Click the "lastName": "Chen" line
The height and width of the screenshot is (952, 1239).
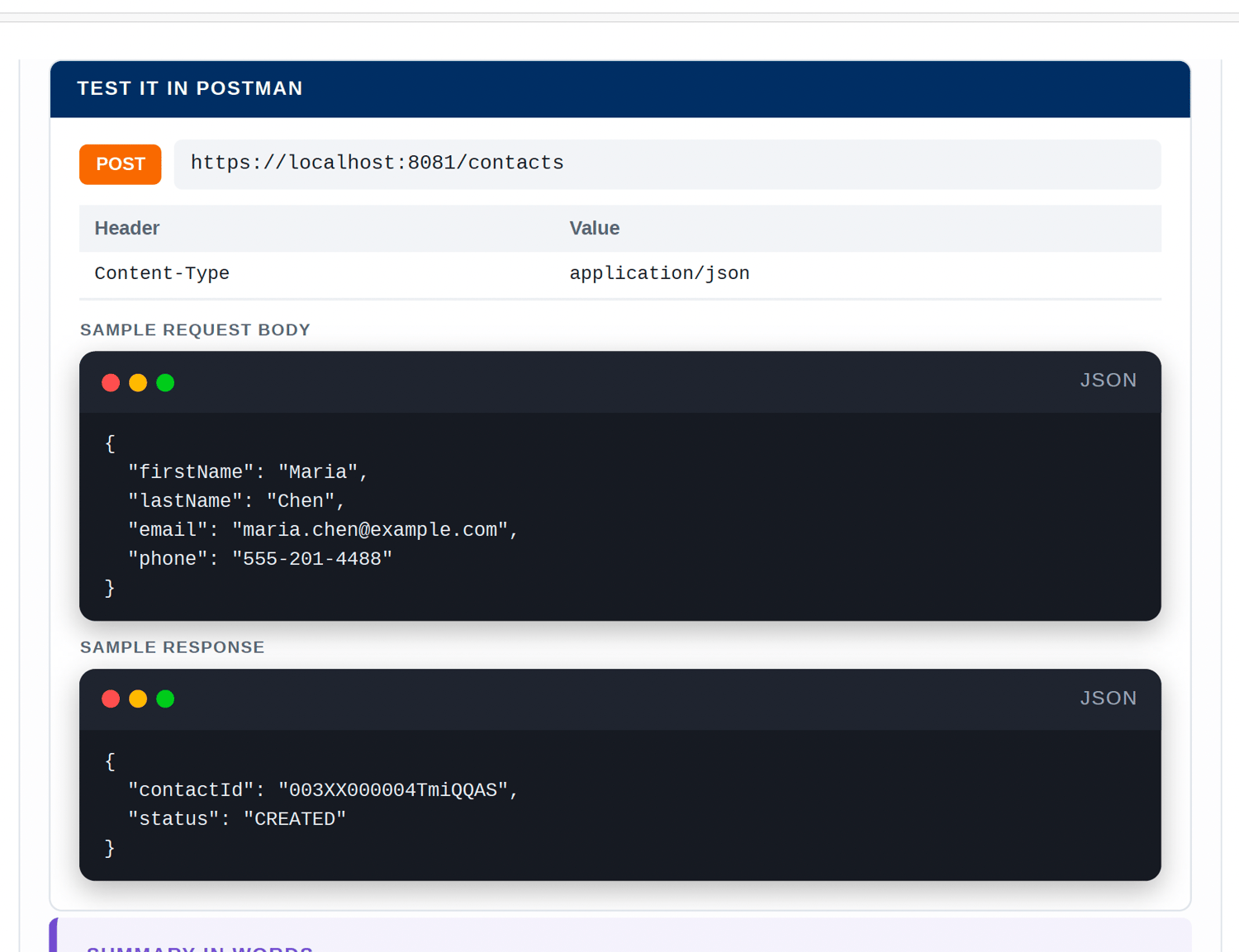pyautogui.click(x=236, y=501)
